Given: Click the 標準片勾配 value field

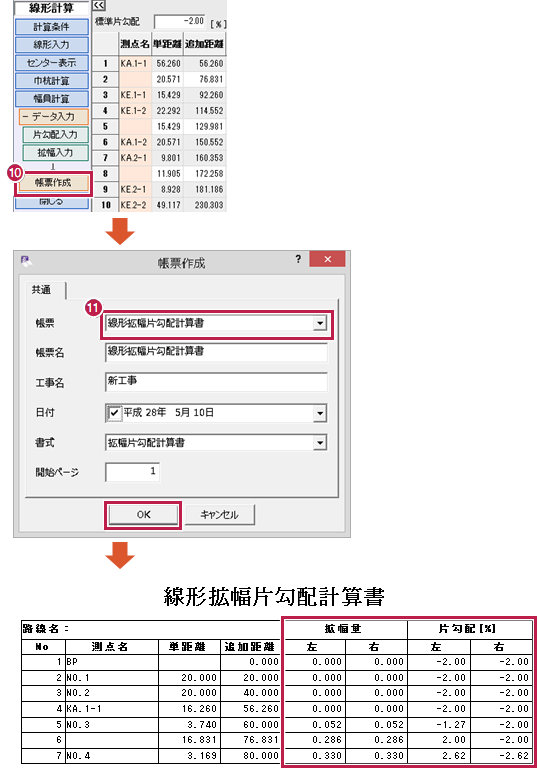Looking at the screenshot, I should tap(180, 22).
